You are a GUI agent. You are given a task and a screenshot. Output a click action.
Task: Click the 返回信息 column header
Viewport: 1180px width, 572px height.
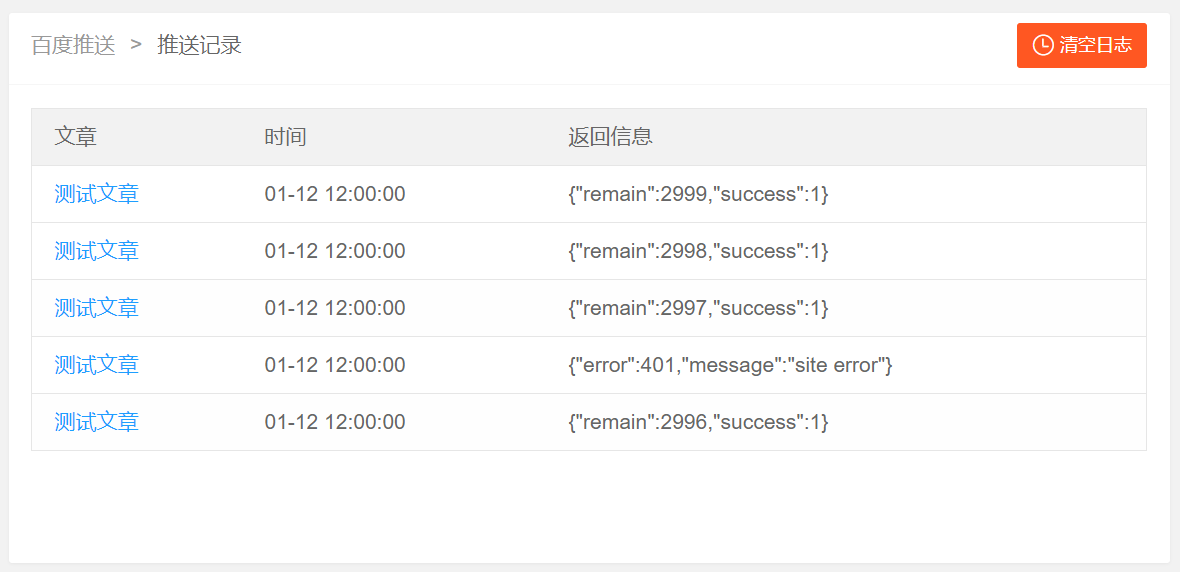coord(610,137)
